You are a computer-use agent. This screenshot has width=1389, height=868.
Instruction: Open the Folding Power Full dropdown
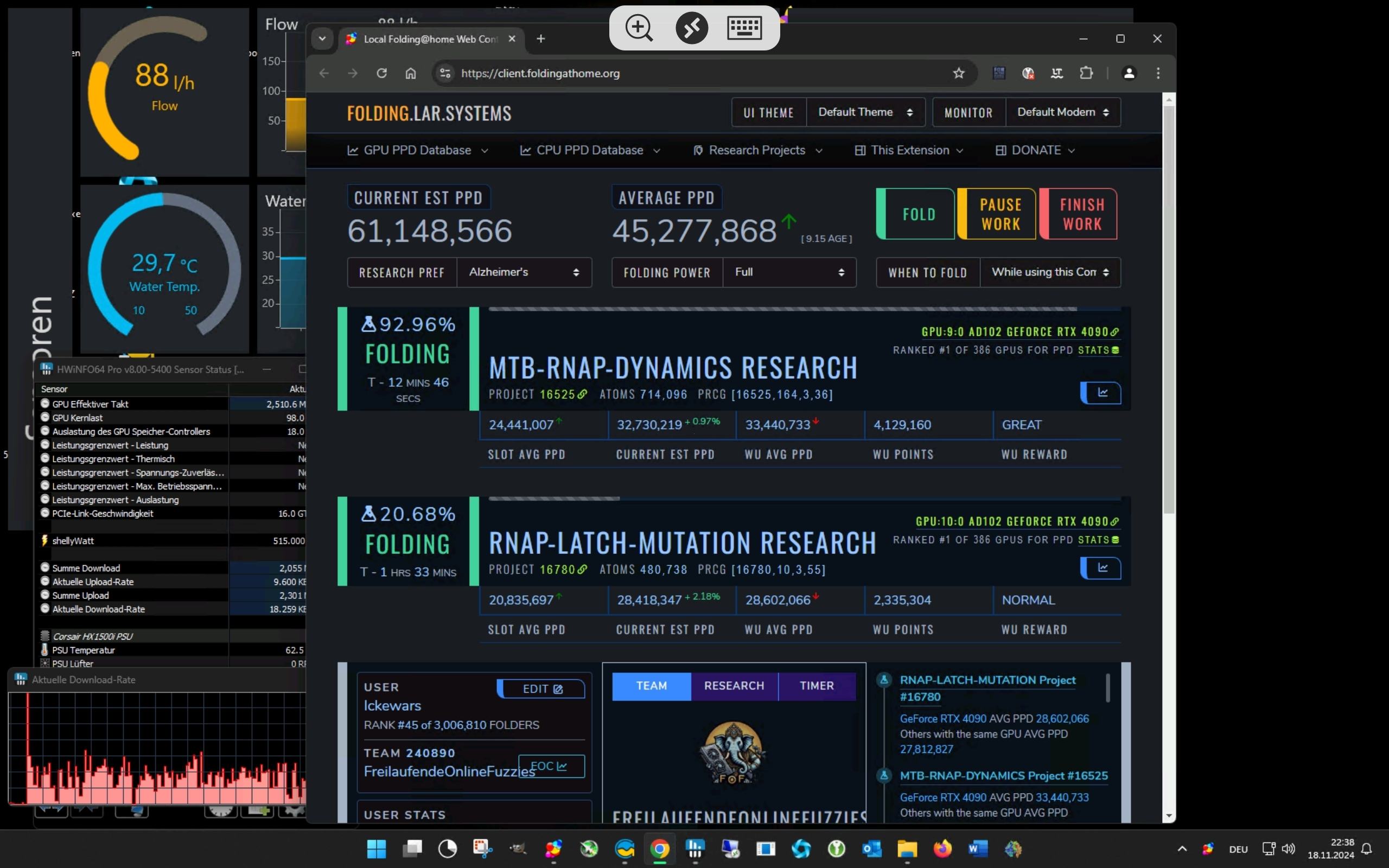coord(788,272)
